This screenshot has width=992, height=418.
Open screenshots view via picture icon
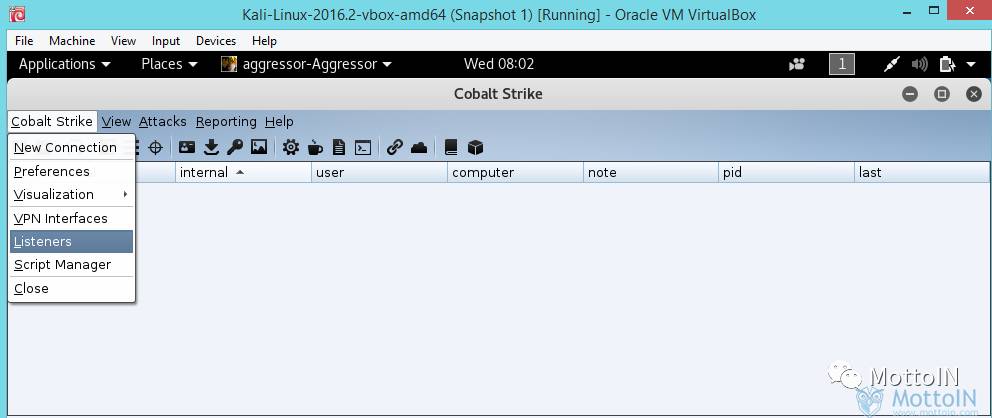259,147
